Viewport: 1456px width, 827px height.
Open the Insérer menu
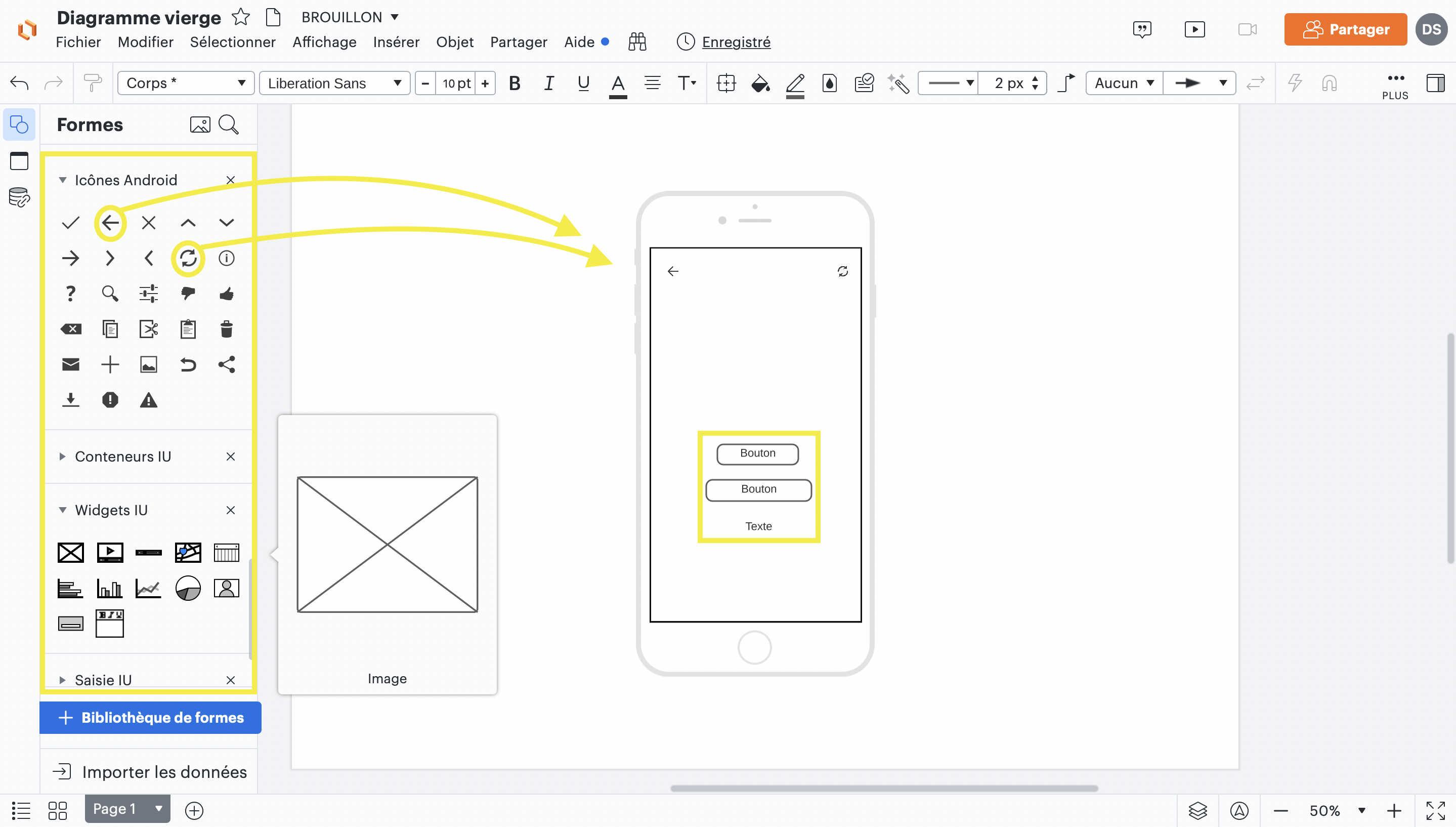(x=396, y=42)
